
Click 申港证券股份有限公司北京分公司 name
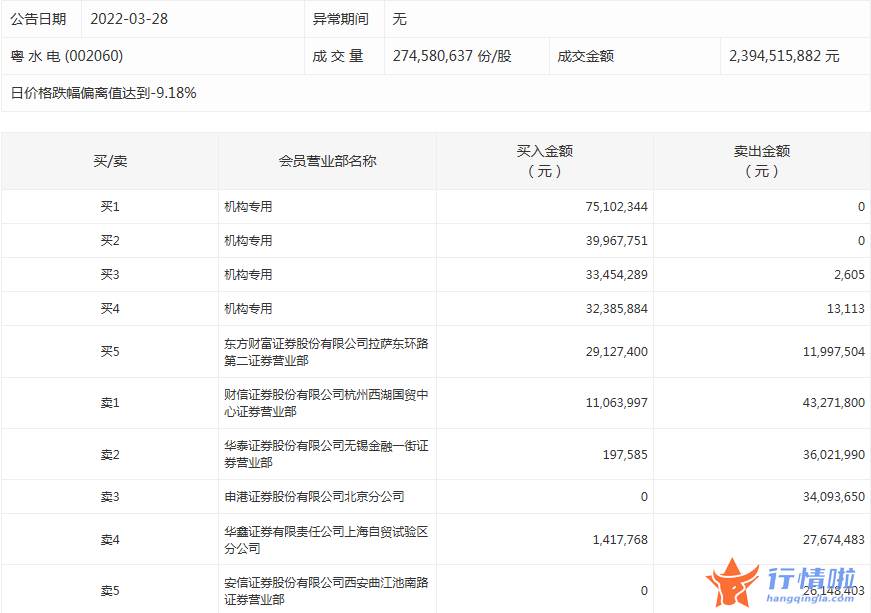[314, 496]
